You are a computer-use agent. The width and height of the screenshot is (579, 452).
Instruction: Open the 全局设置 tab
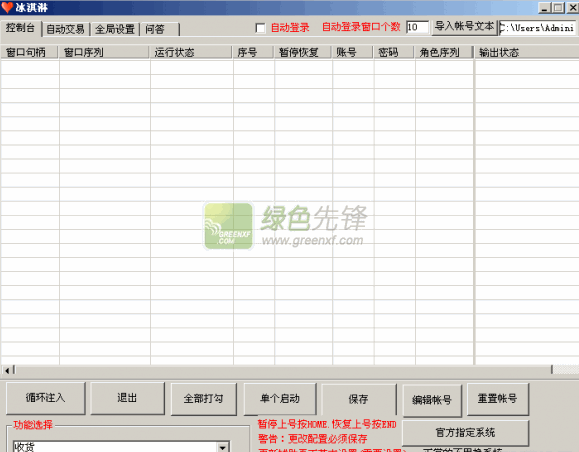coord(115,29)
